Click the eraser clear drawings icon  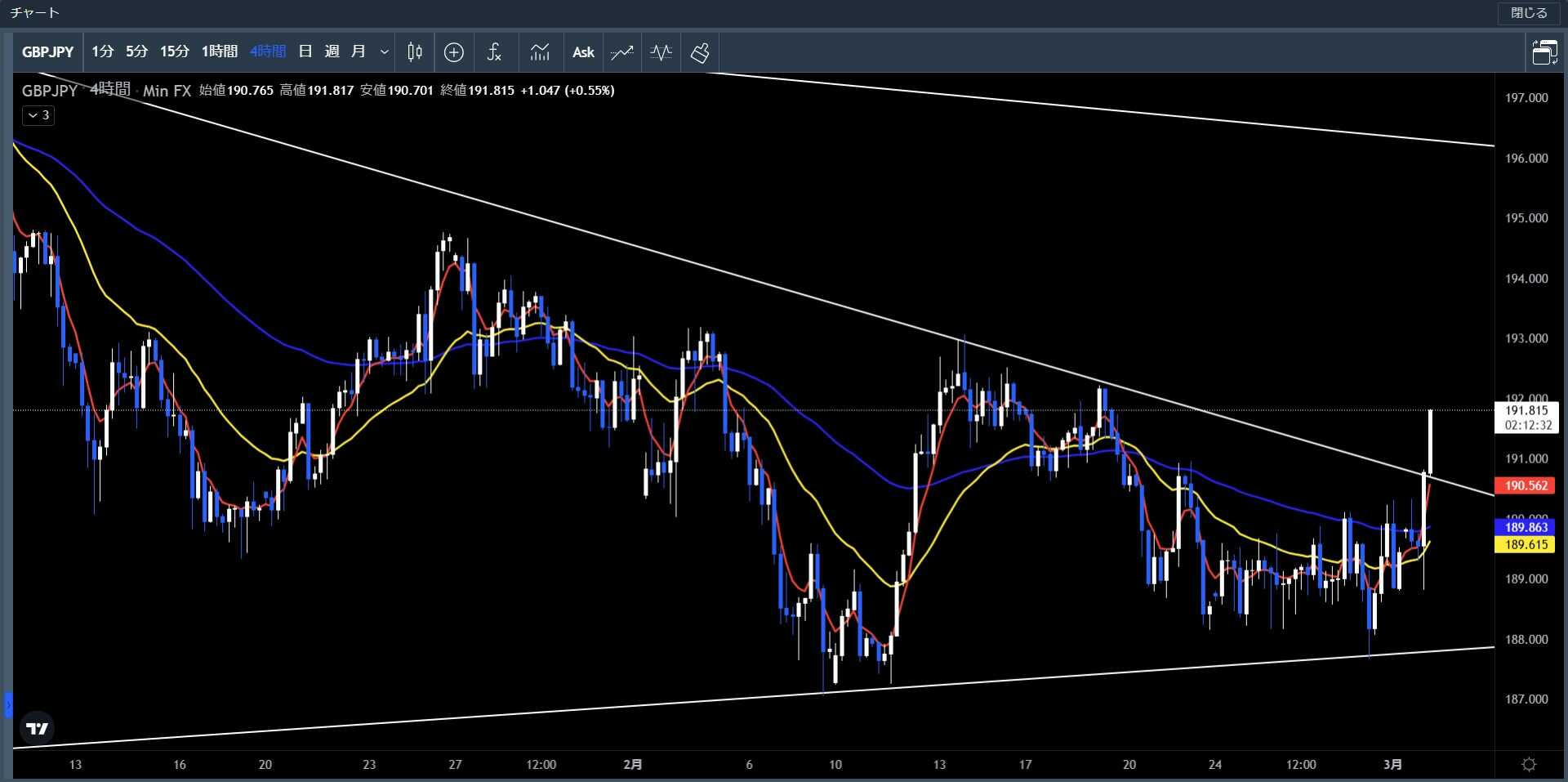[x=701, y=52]
